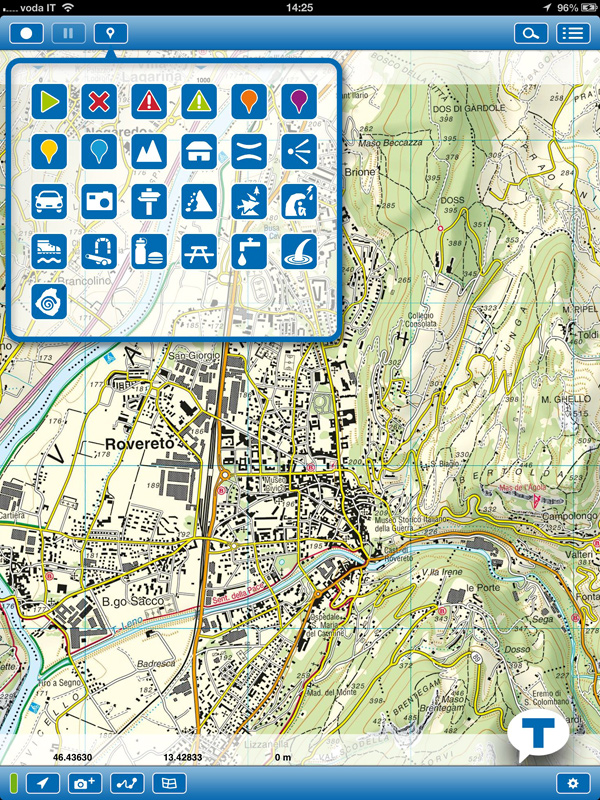This screenshot has width=600, height=800.
Task: Pick the purple pin marker
Action: (299, 102)
